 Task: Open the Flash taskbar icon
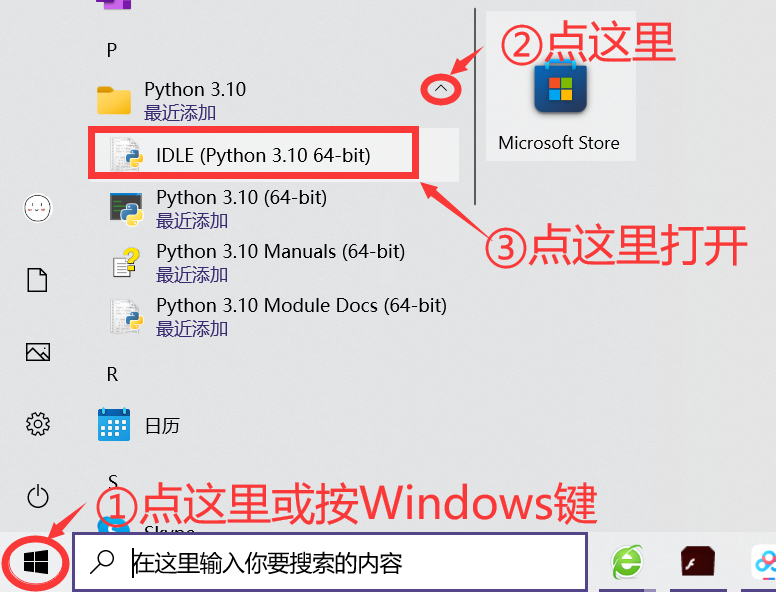697,561
